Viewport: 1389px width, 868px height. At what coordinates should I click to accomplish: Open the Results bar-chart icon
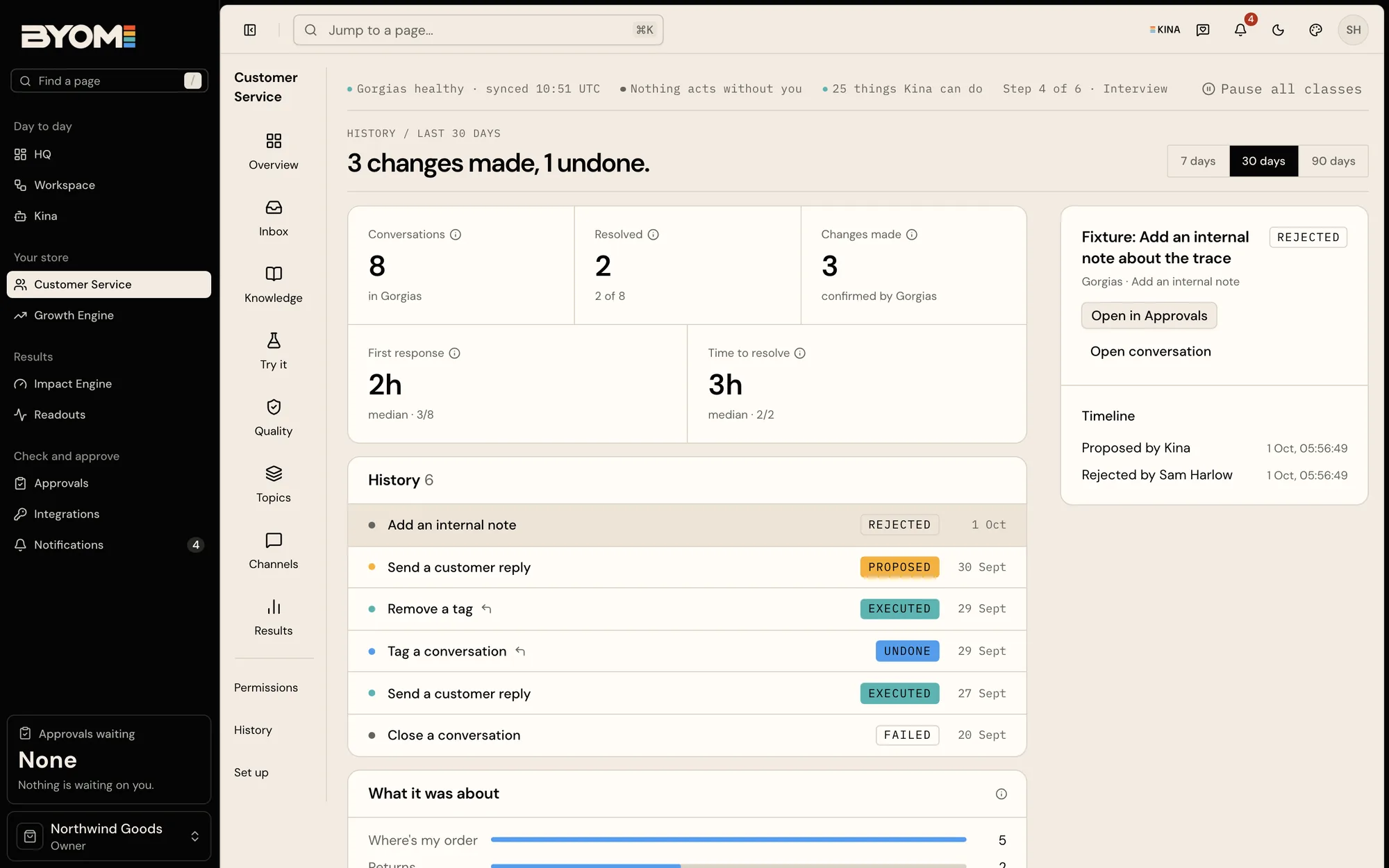pyautogui.click(x=274, y=607)
